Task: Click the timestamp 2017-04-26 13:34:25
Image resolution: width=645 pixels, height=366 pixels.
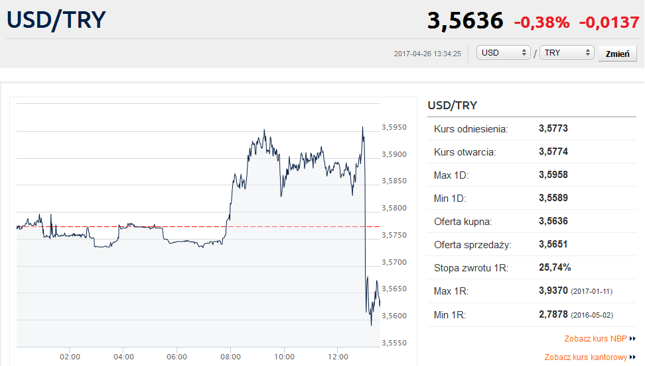Action: tap(427, 54)
